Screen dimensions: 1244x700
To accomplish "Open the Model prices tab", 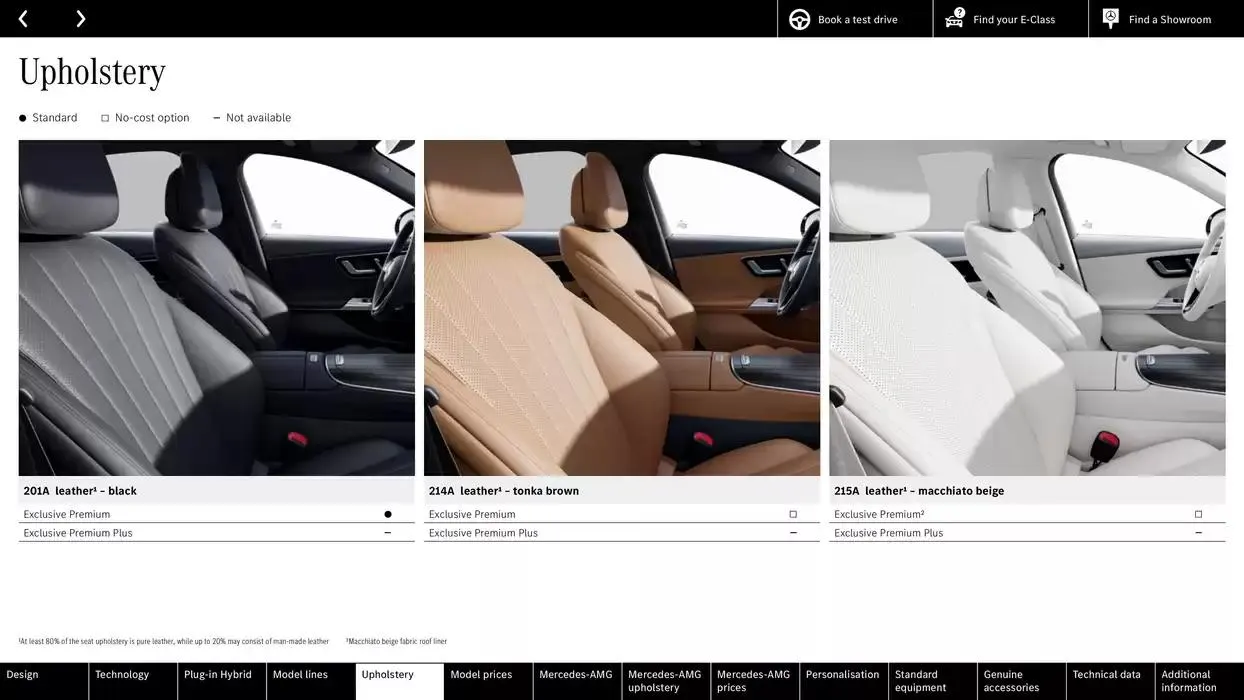I will coord(489,681).
